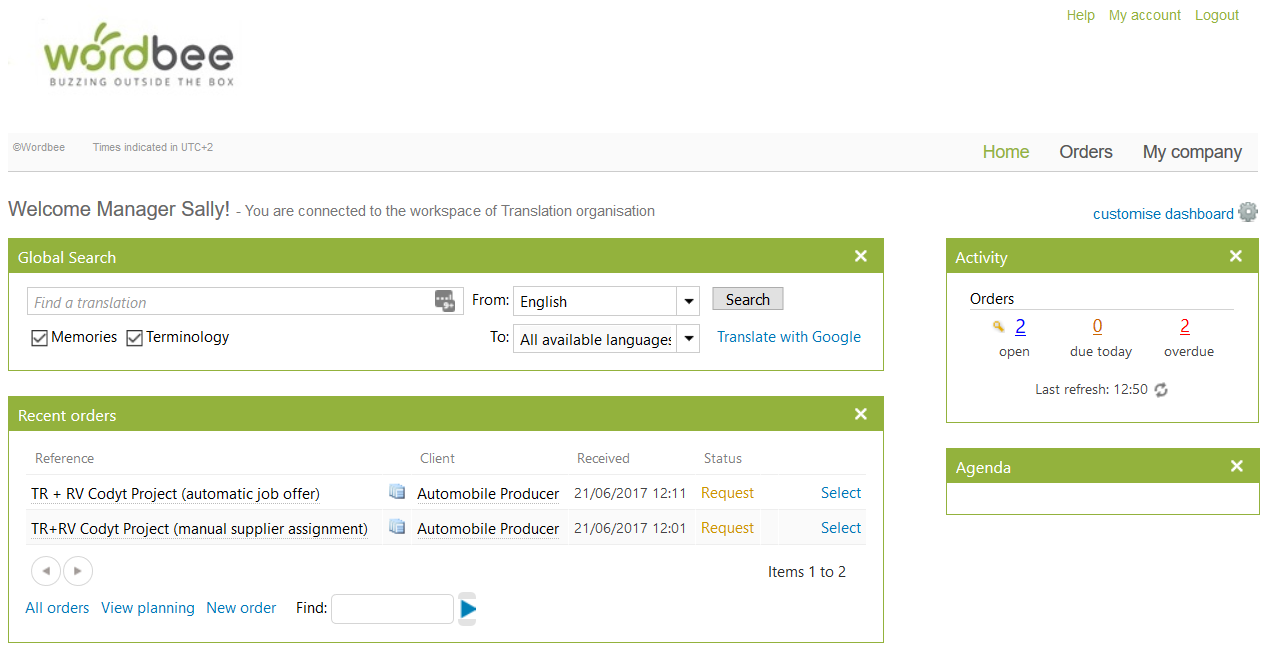Open the To languages dropdown

687,339
